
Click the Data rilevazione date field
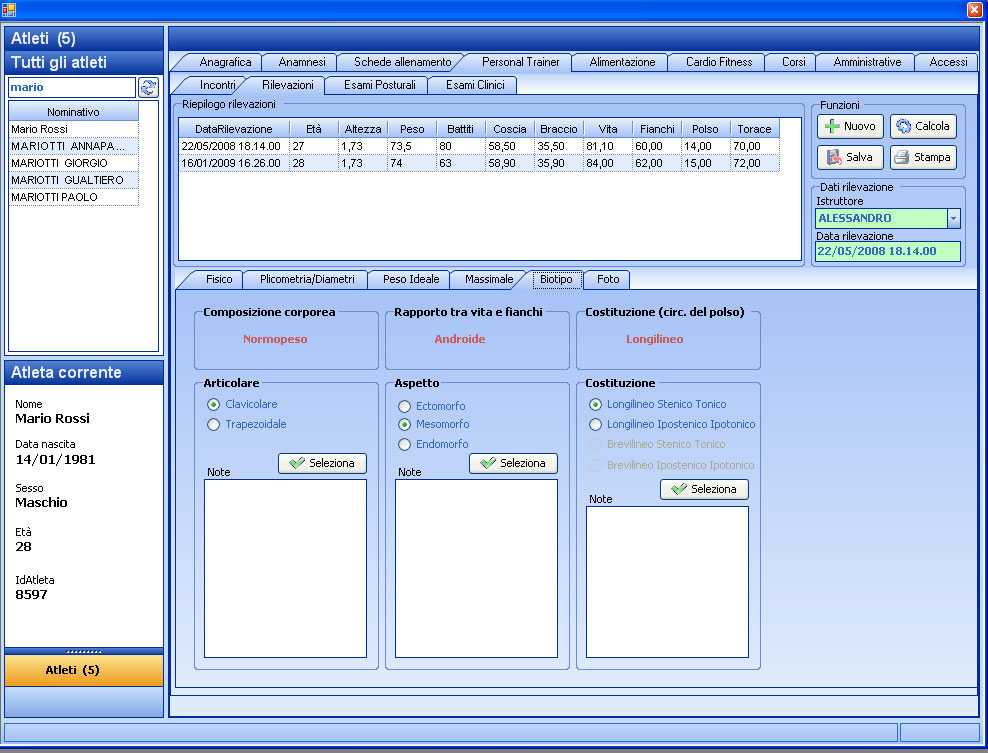tap(887, 251)
